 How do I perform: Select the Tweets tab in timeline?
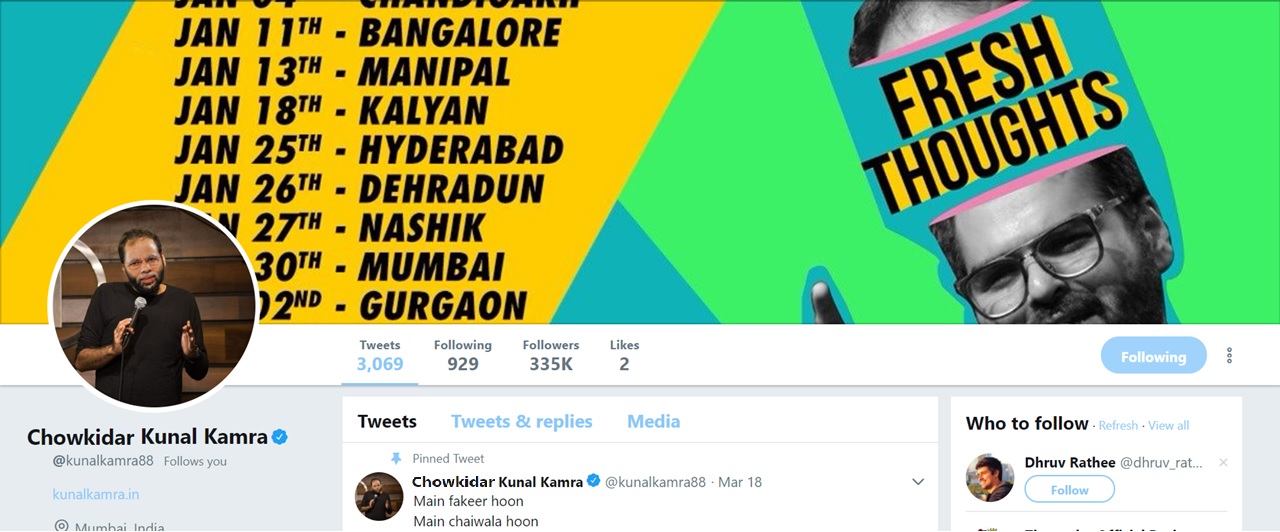point(387,421)
